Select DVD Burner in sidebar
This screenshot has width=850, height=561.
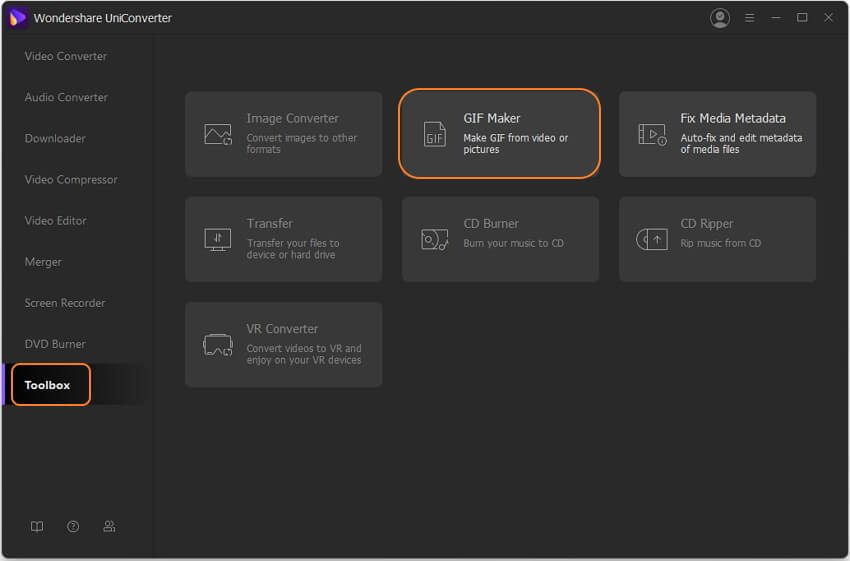(x=55, y=344)
